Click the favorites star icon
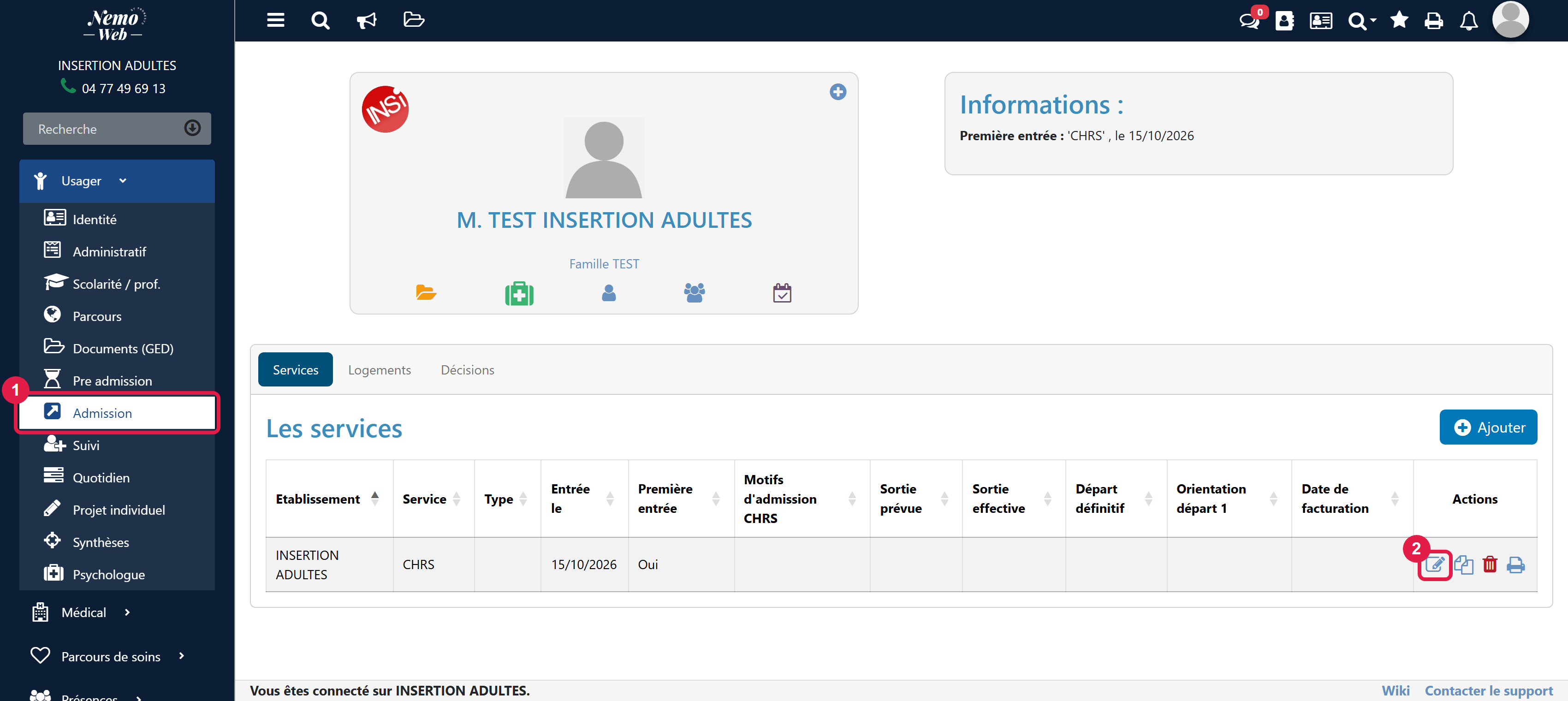 1399,20
